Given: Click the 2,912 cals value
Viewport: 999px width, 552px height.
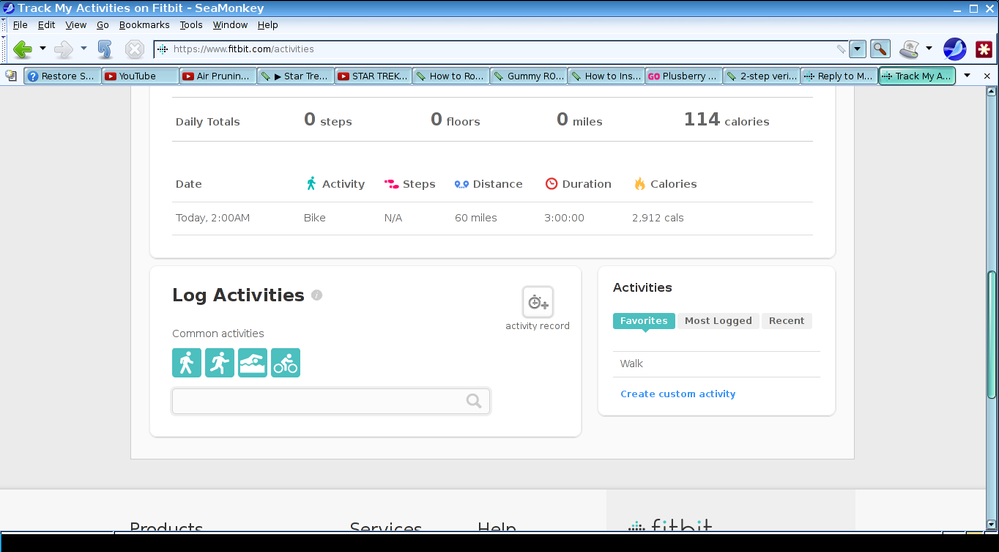Looking at the screenshot, I should (658, 218).
